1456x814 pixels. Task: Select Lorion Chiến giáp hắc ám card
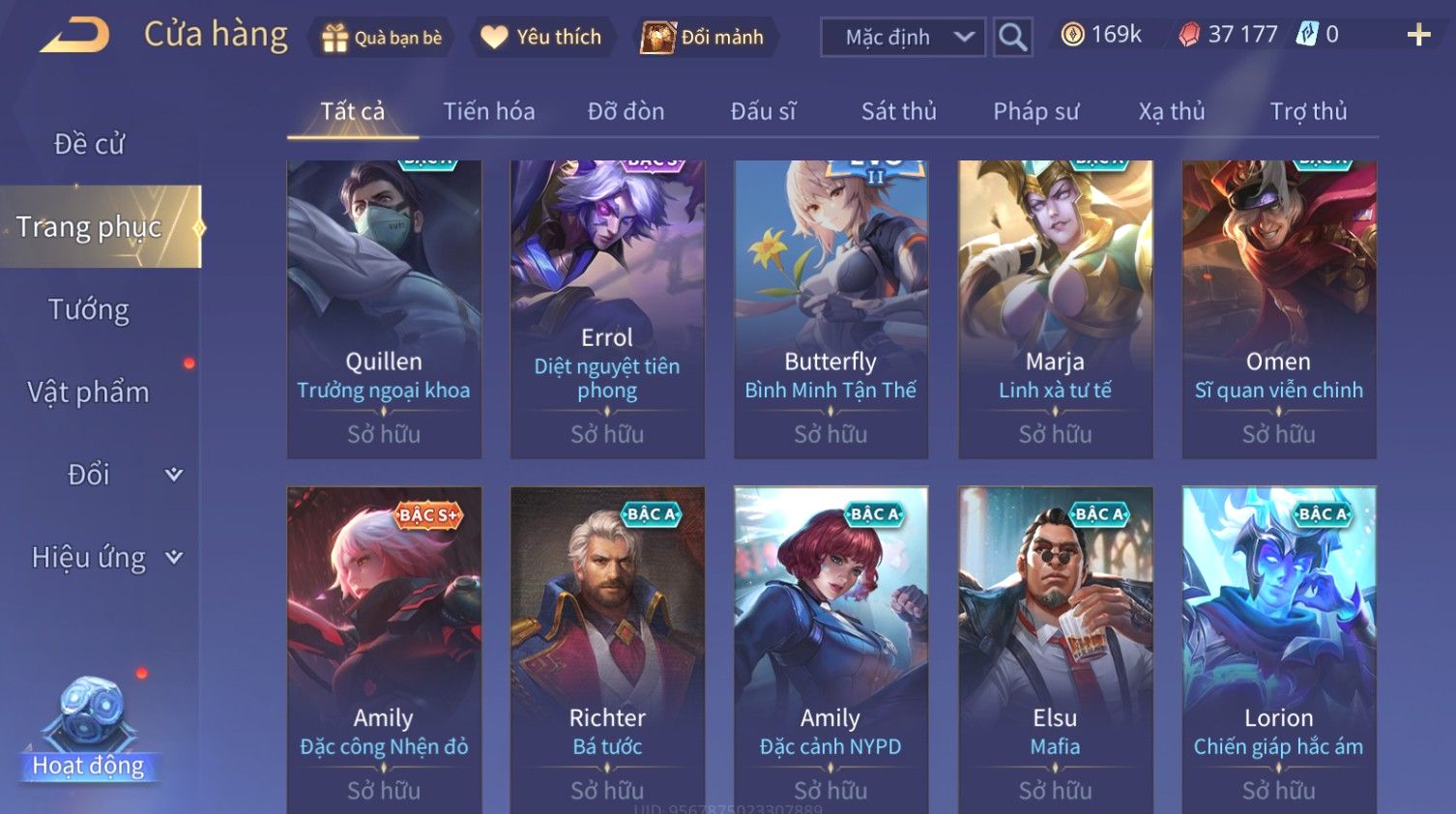click(x=1279, y=650)
